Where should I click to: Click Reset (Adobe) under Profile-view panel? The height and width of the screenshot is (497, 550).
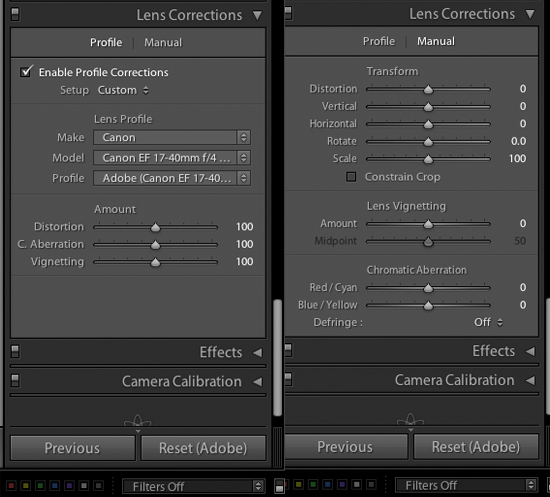pos(203,448)
